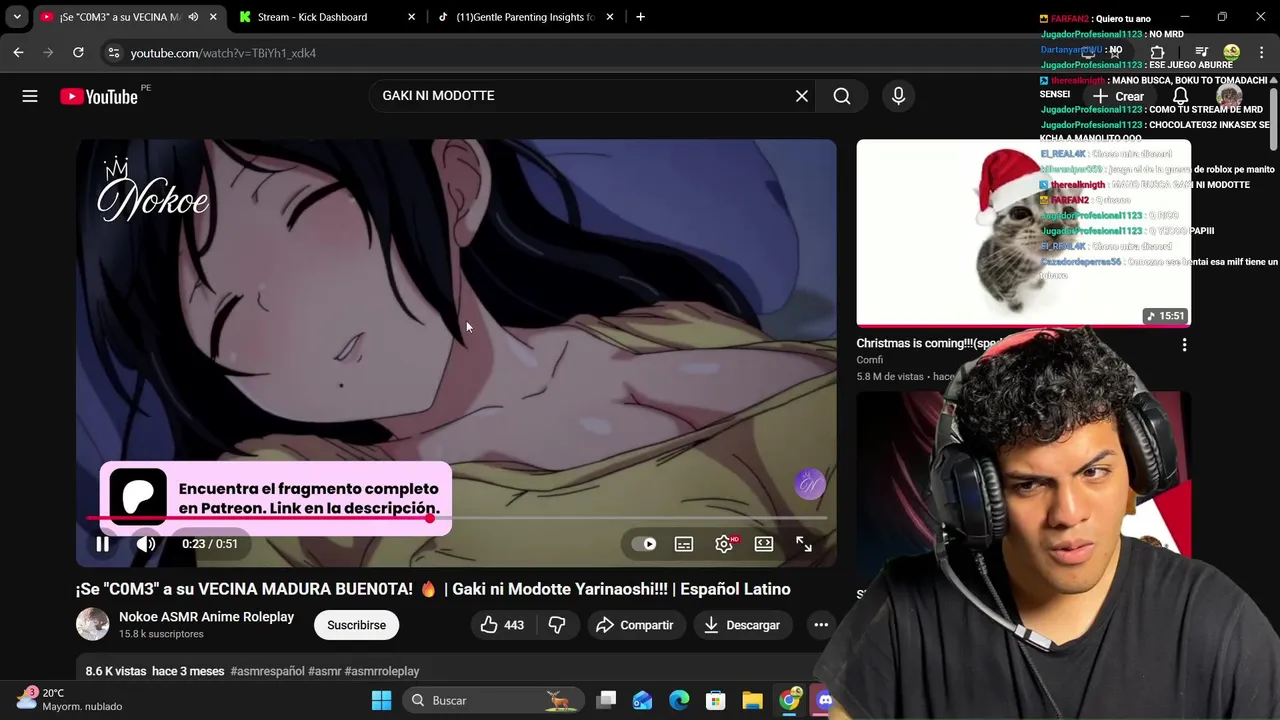
Task: Click the Descargar download button
Action: click(742, 625)
